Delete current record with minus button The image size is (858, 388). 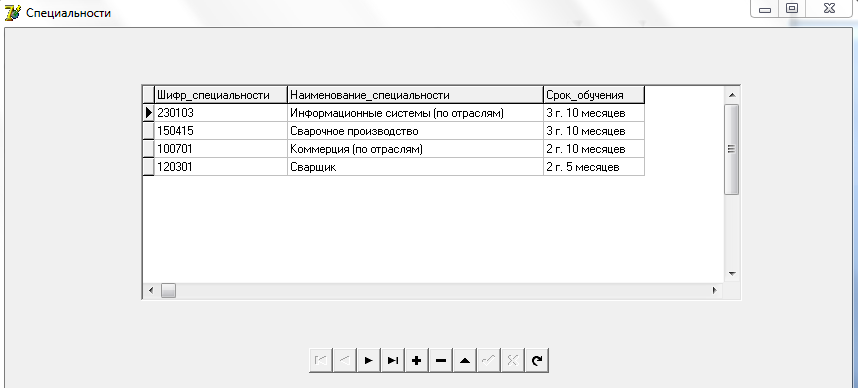(x=441, y=360)
